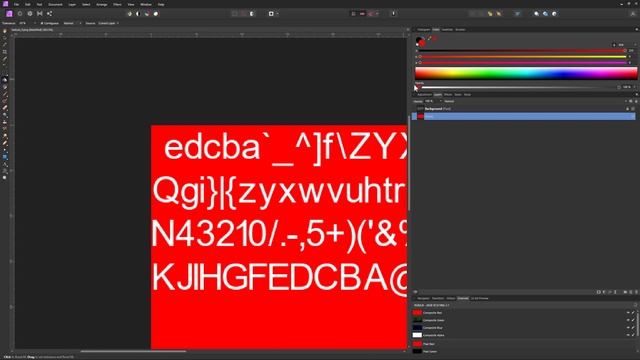Click the primary red colour circle

422,43
